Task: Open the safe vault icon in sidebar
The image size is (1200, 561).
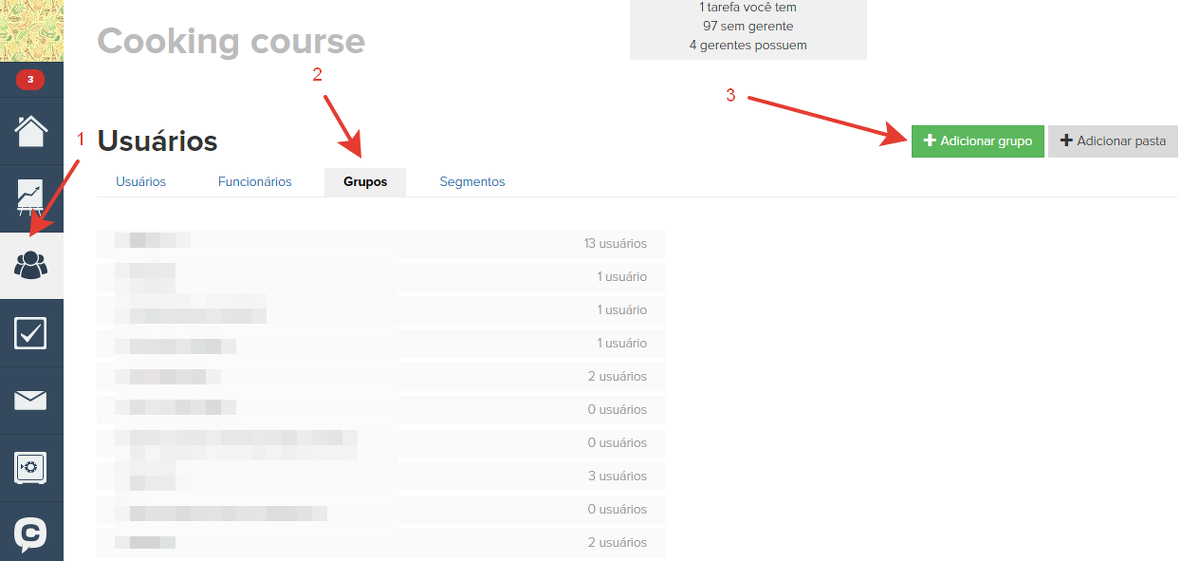Action: click(31, 467)
